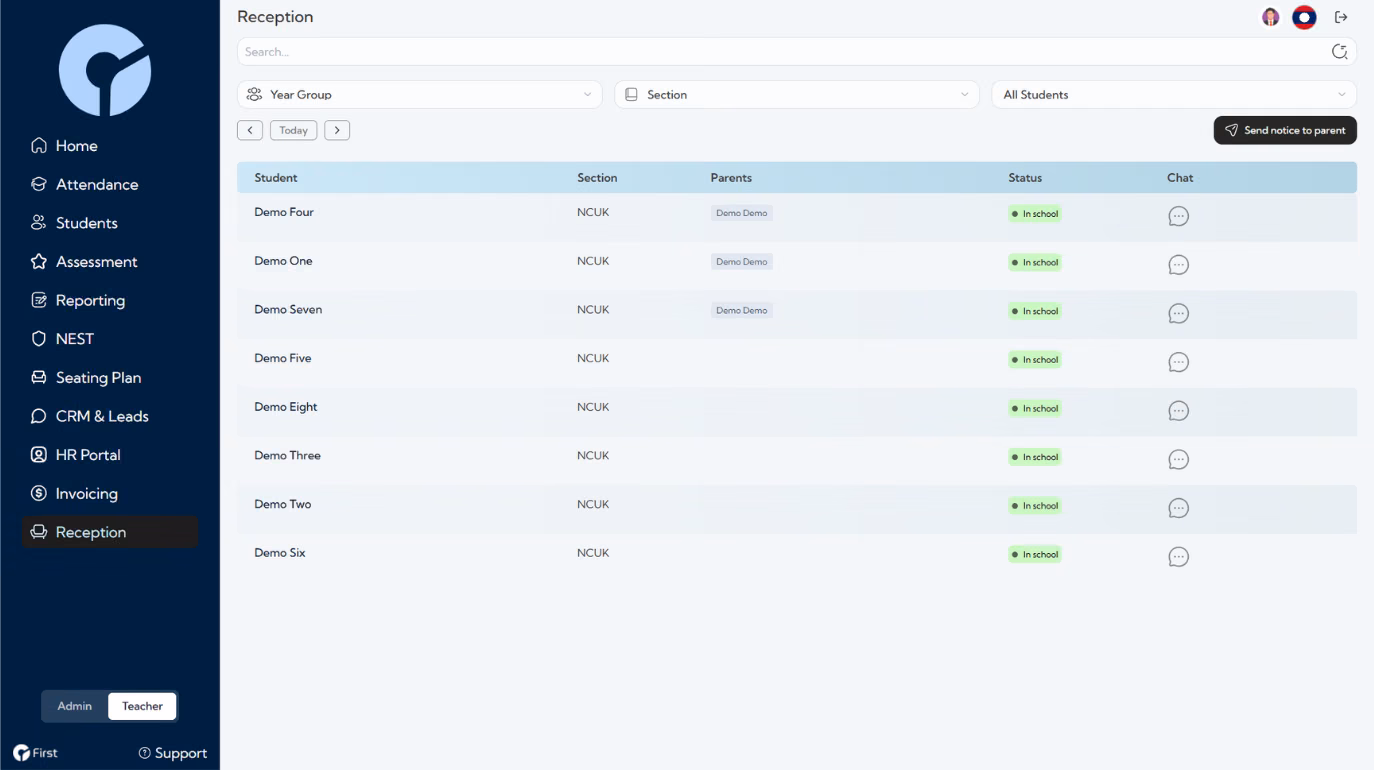Viewport: 1374px width, 770px height.
Task: Select Reception in the sidebar
Action: point(110,532)
